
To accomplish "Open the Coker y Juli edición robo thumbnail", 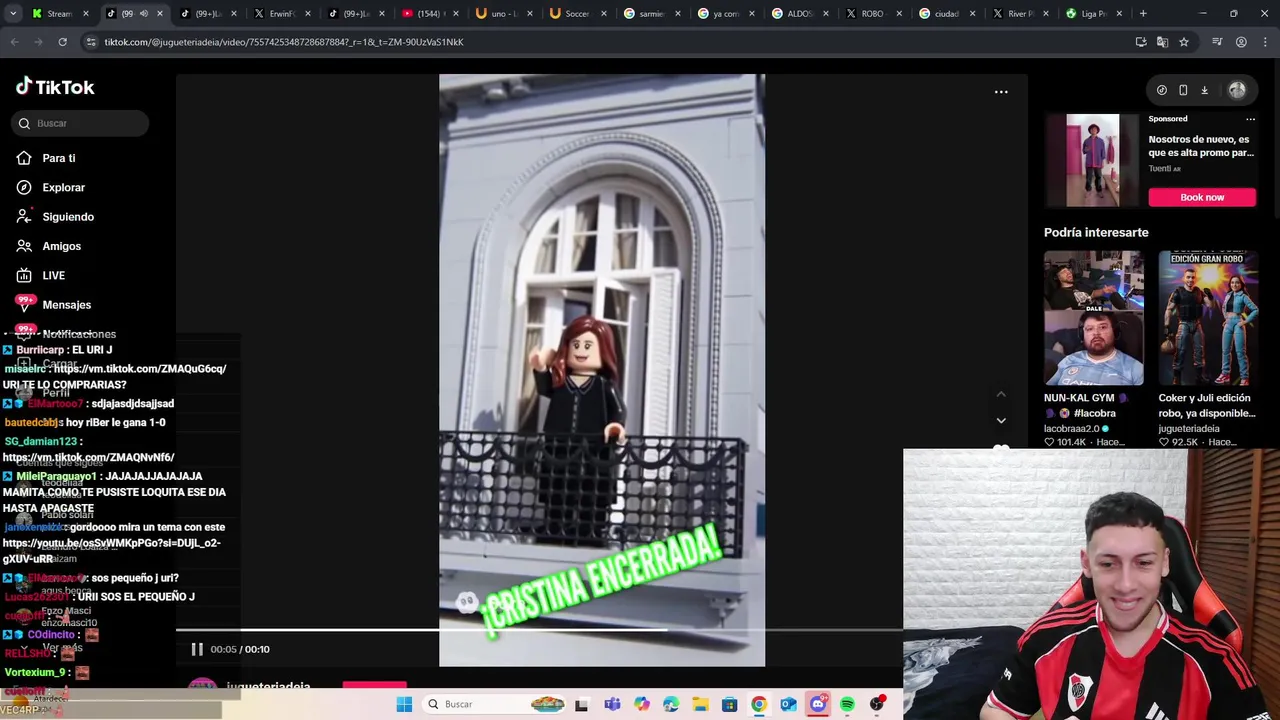I will (1208, 318).
